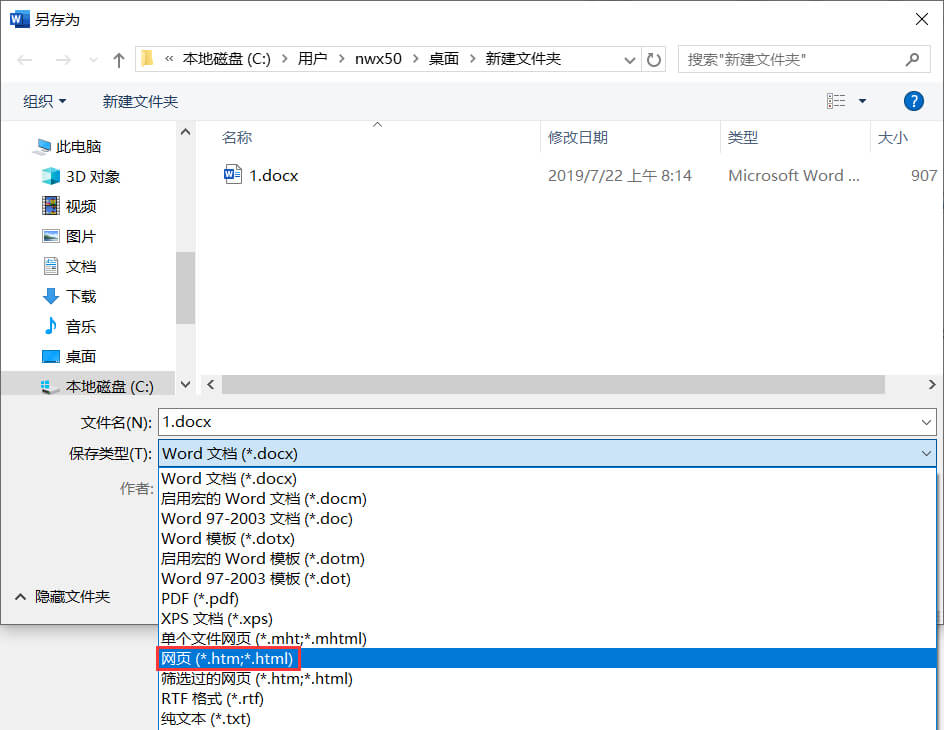Click the refresh icon beside address bar
944x730 pixels.
coord(654,60)
